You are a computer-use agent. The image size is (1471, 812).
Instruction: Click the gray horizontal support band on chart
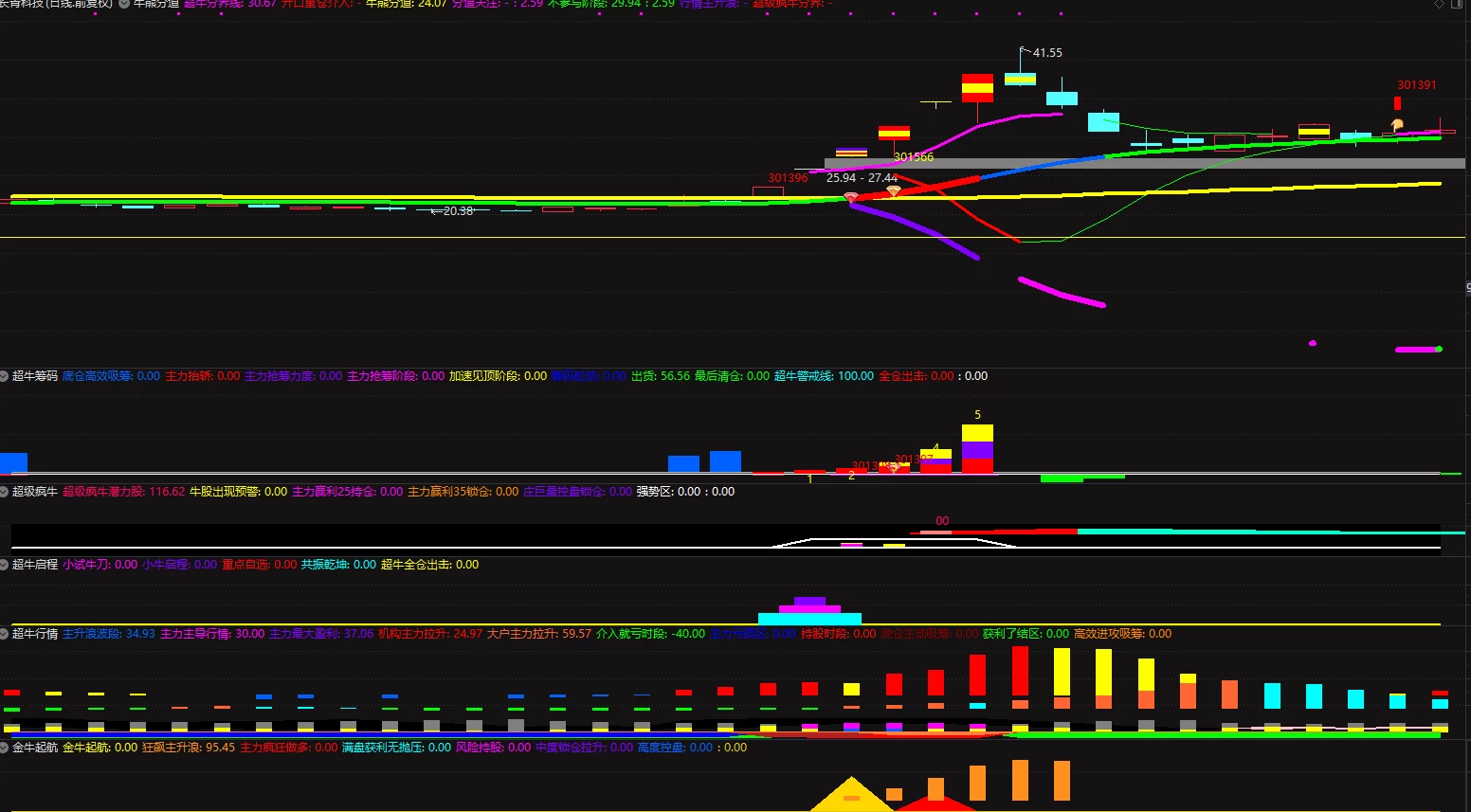click(1144, 164)
